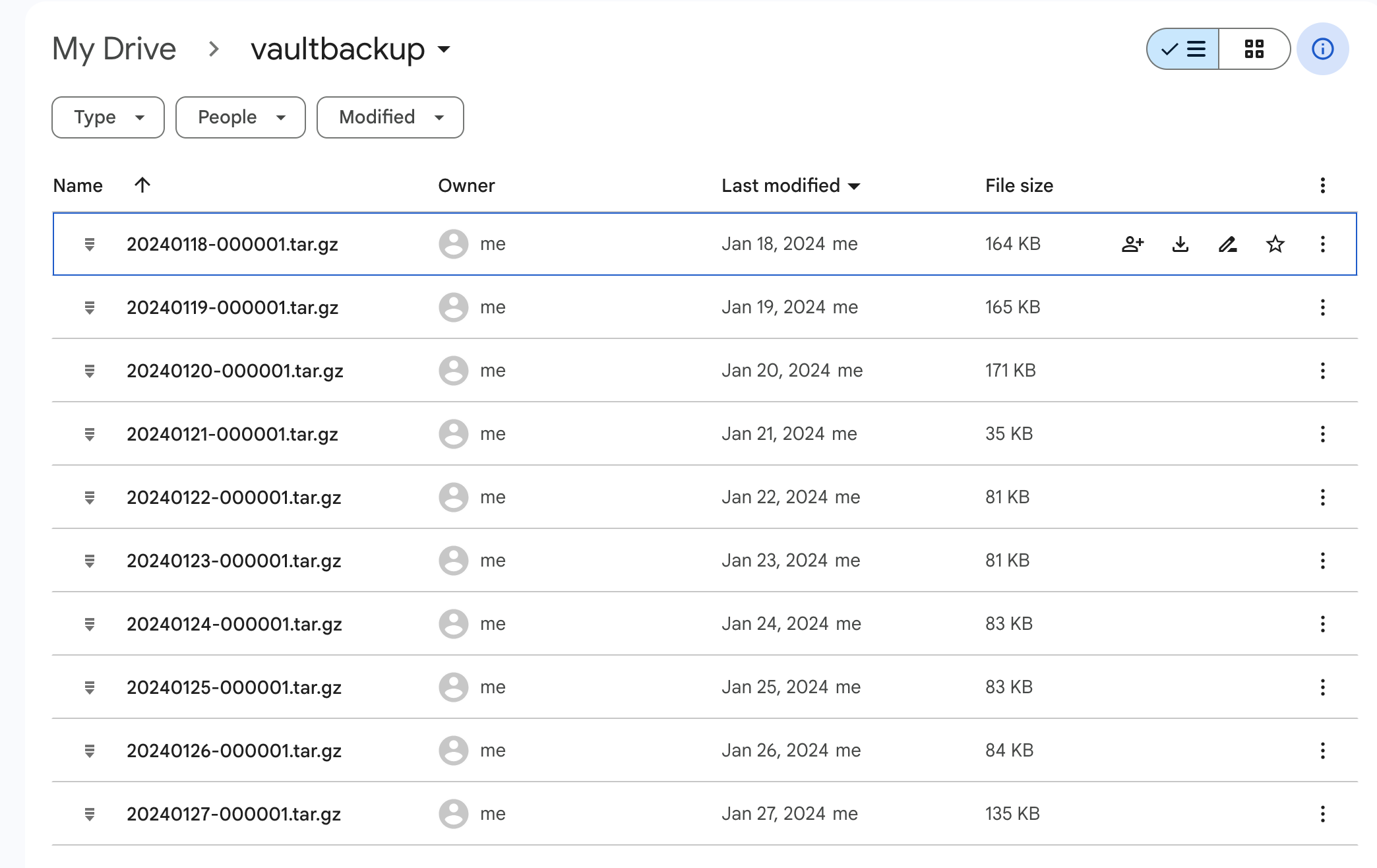This screenshot has height=868, width=1377.
Task: Open the People filter dropdown
Action: (241, 117)
